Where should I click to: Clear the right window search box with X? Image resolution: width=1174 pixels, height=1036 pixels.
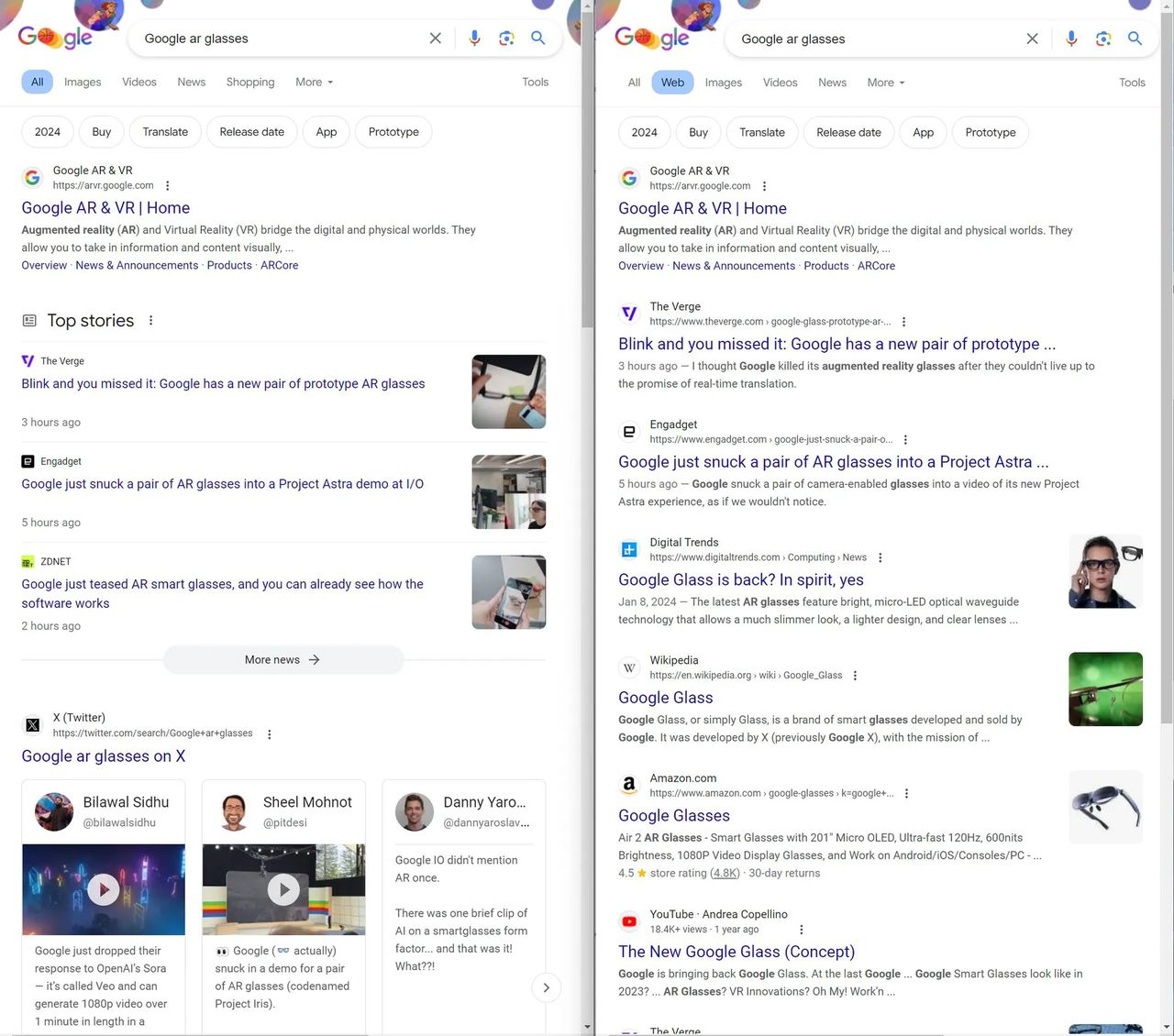coord(1032,39)
